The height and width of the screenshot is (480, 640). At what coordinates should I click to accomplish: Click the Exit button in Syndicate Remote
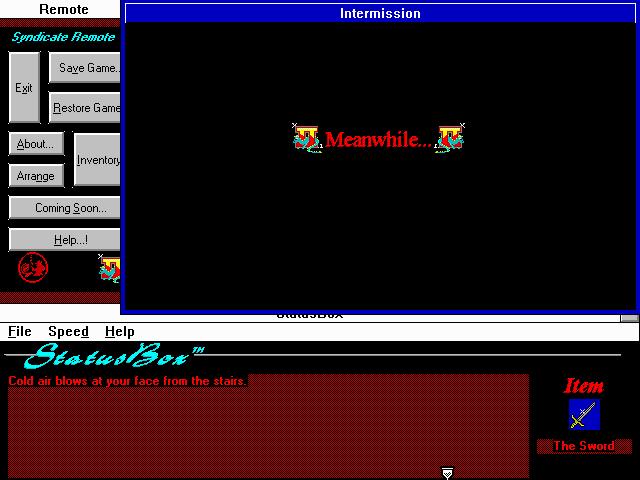point(24,87)
